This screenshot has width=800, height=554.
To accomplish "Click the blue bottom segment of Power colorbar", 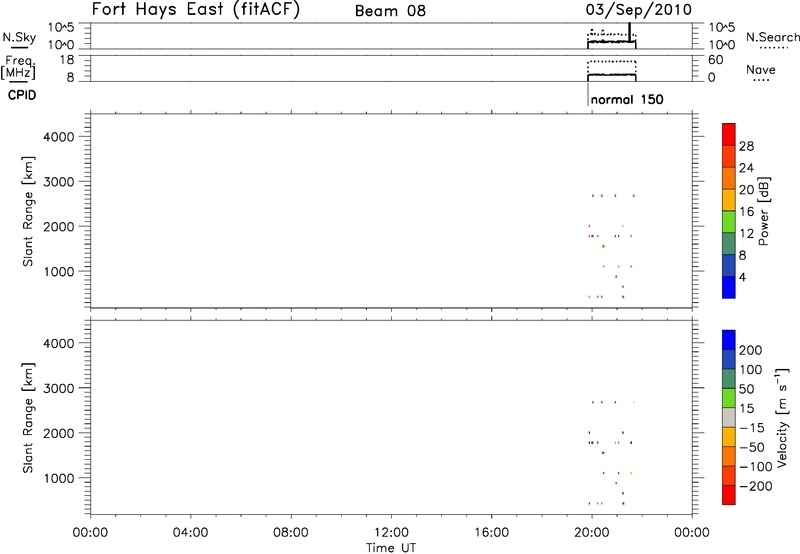I will click(x=729, y=287).
